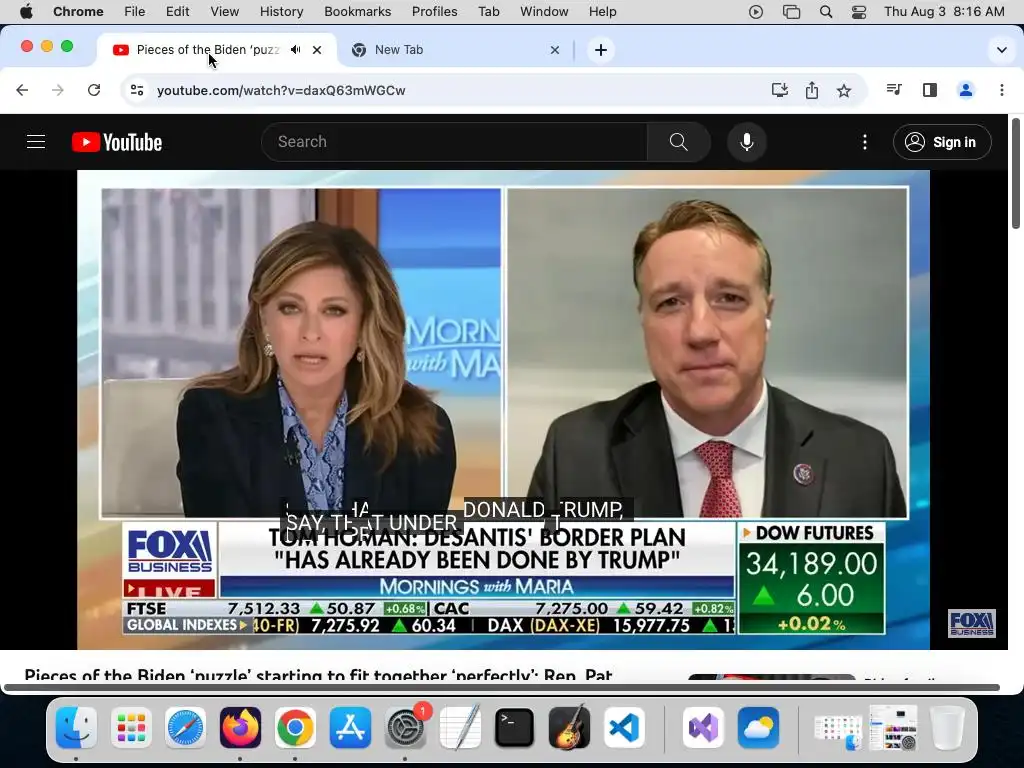
Task: Focus the YouTube Search field
Action: [455, 142]
